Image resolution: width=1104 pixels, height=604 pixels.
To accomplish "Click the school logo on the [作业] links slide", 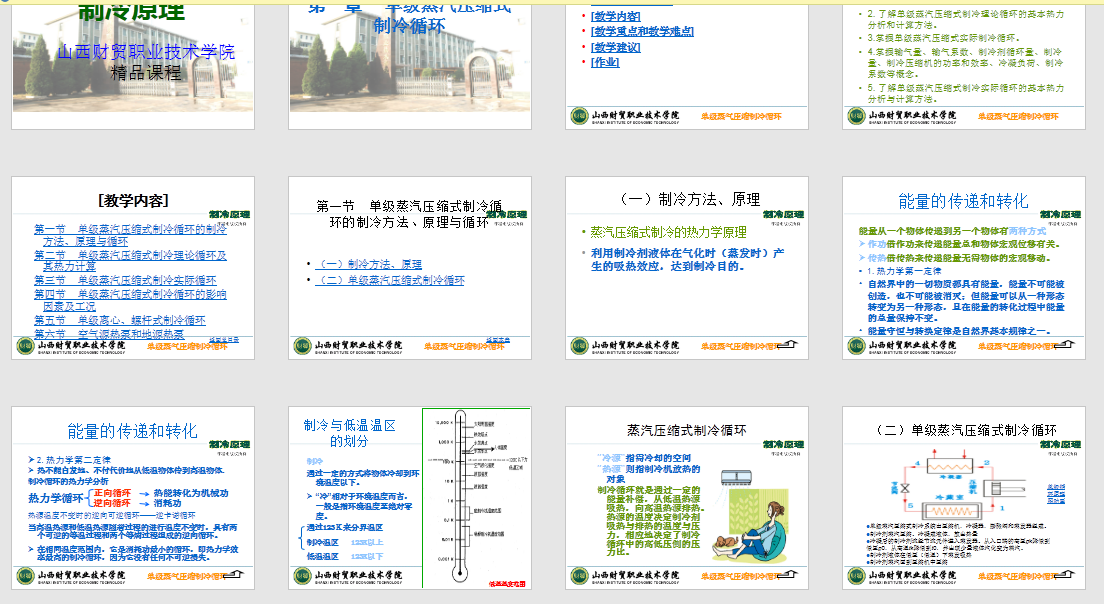I will pos(579,115).
